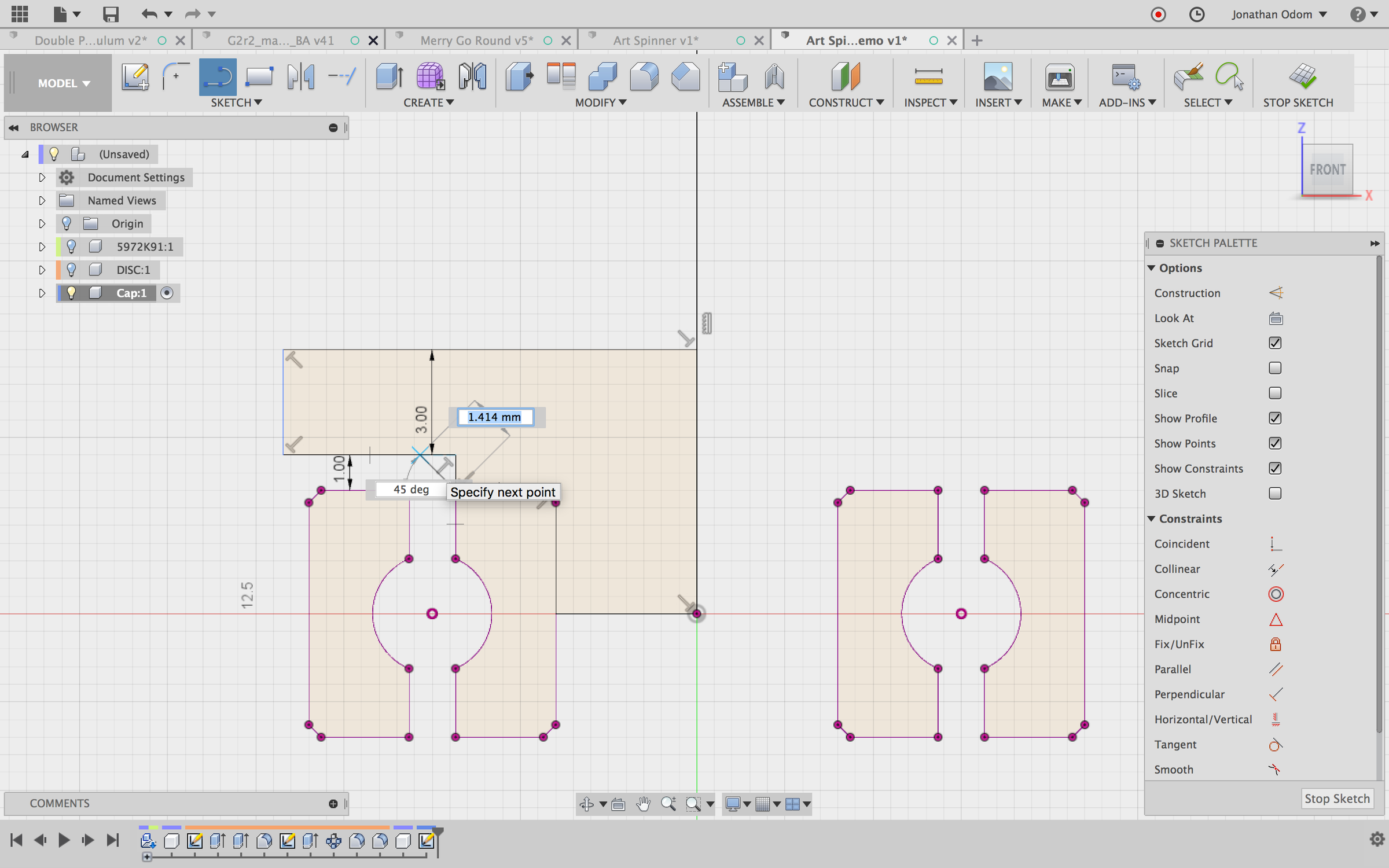
Task: Click the Measure ruler icon under Inspect
Action: tap(928, 76)
